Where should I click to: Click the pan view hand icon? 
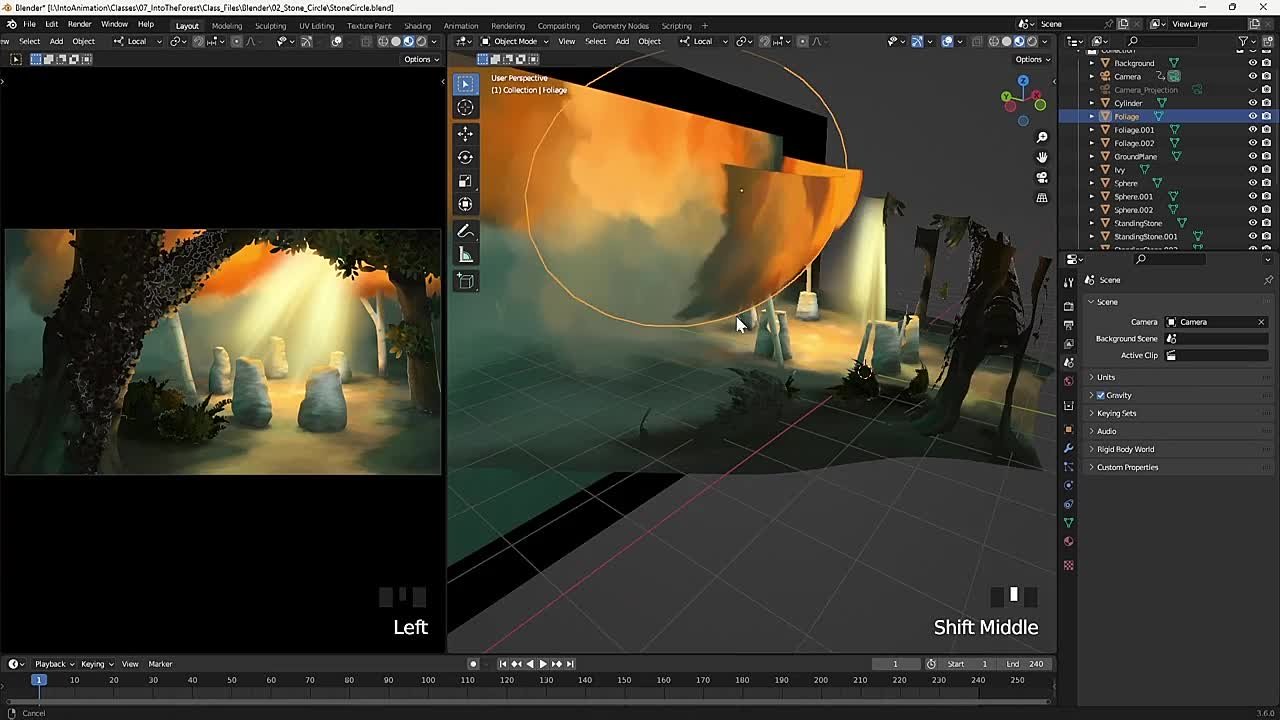[x=1042, y=157]
